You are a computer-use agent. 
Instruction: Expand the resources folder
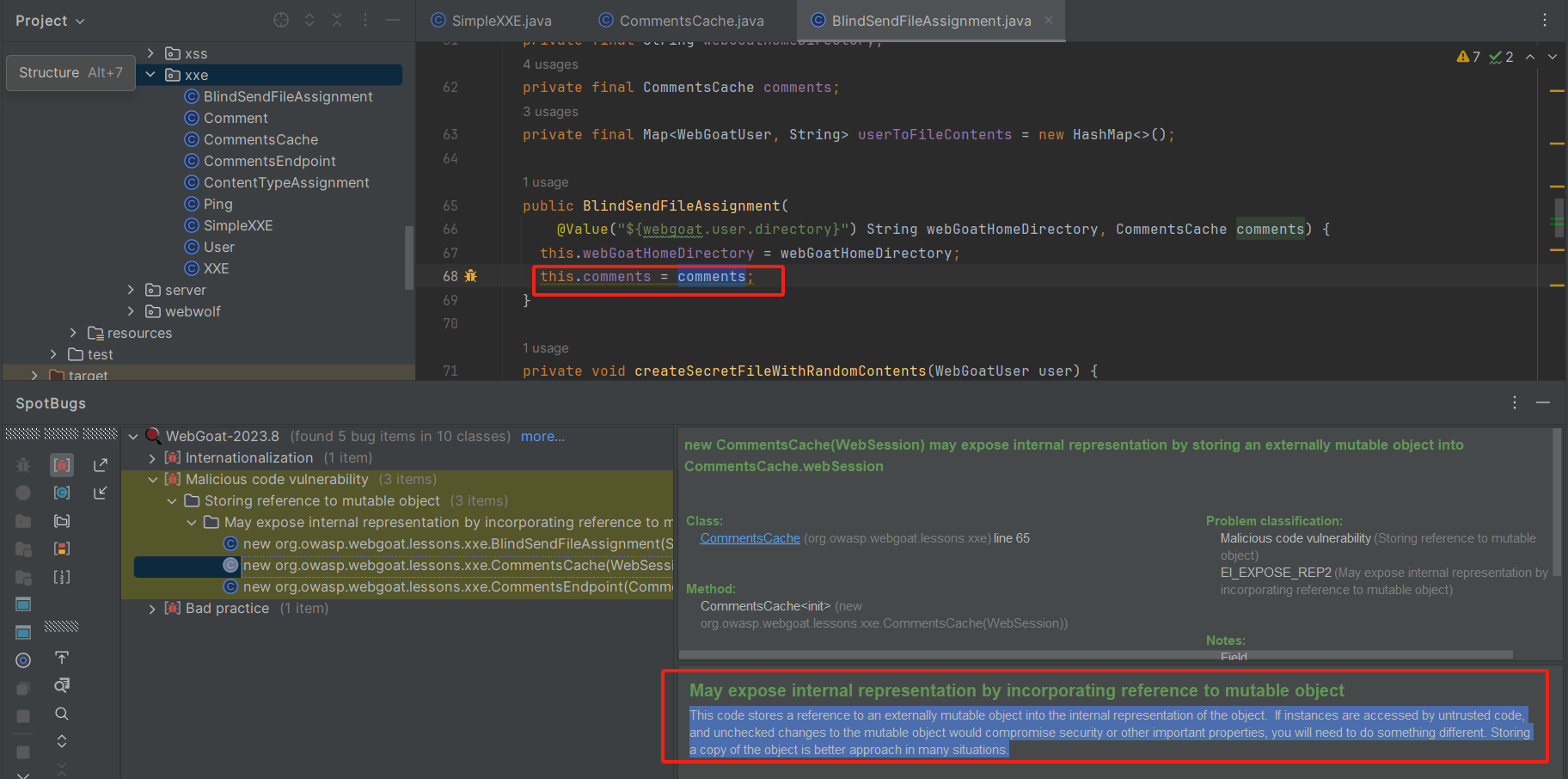[x=73, y=333]
